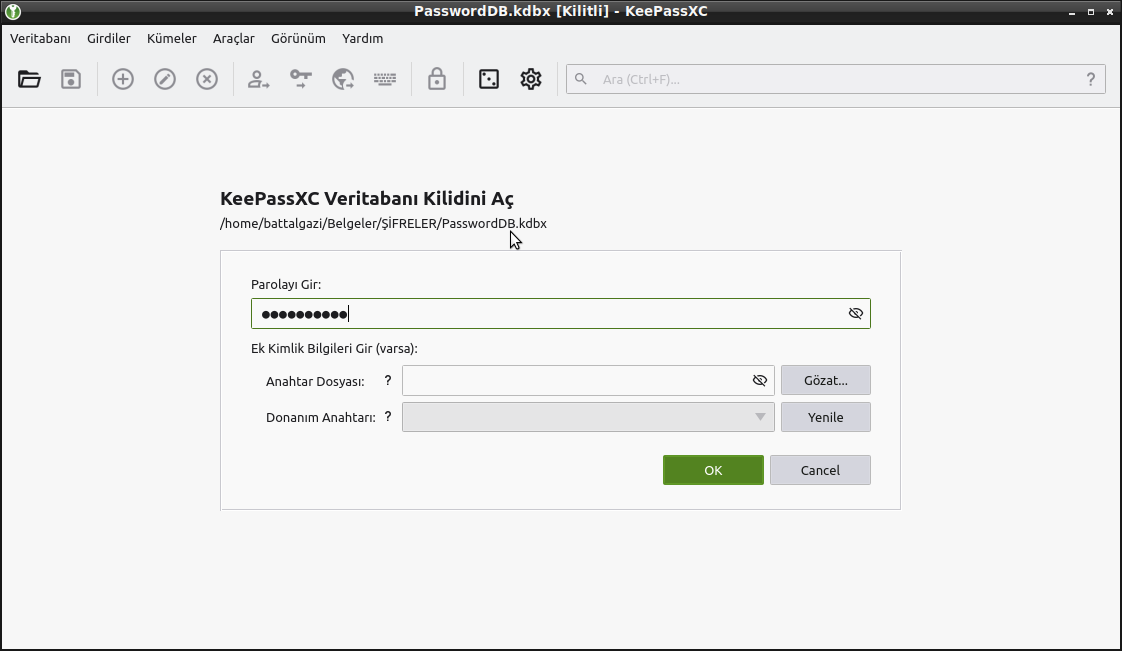Viewport: 1122px width, 651px height.
Task: Click the KeePassXC logo in title bar
Action: 12,11
